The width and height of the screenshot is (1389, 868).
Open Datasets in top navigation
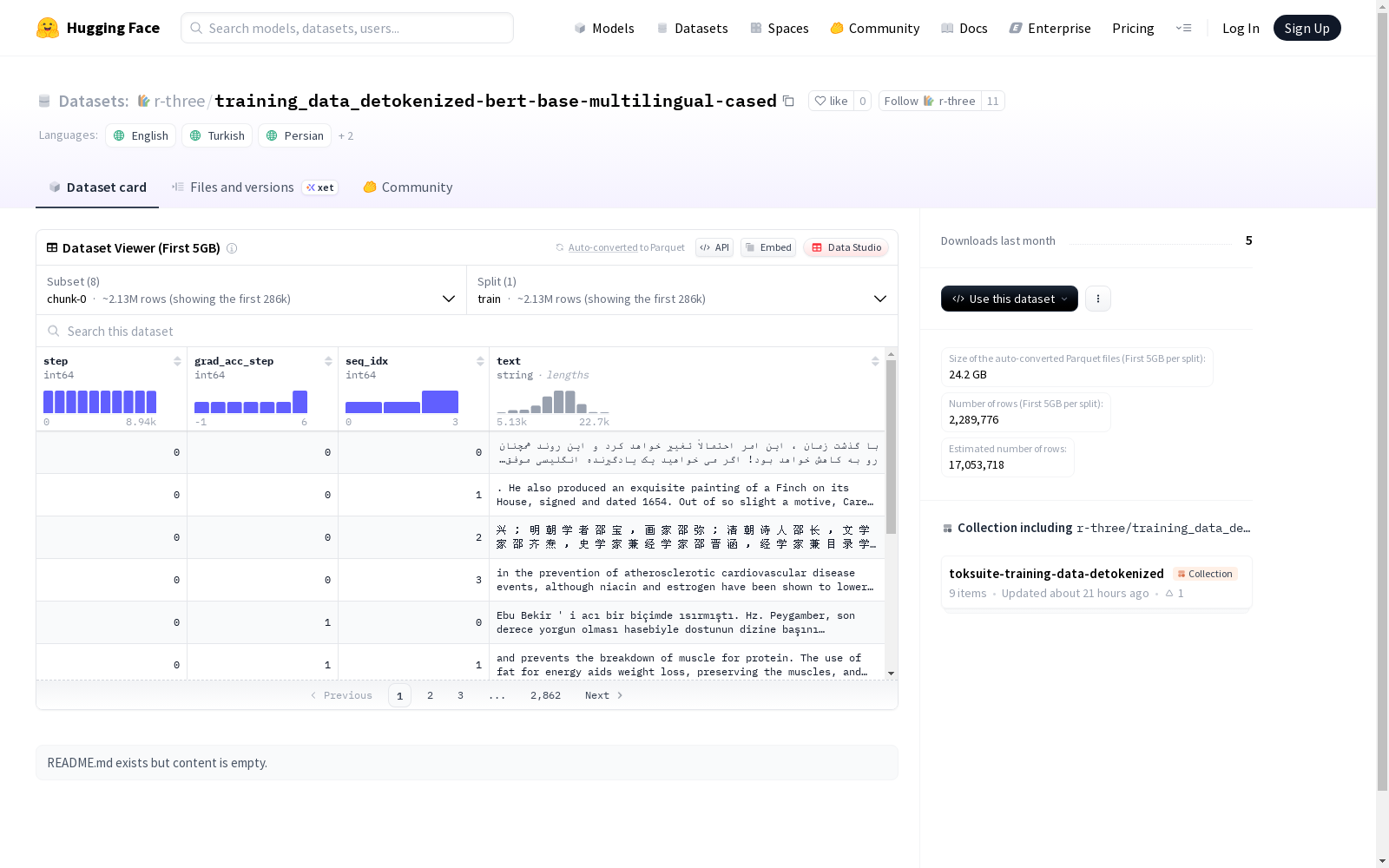pyautogui.click(x=692, y=28)
